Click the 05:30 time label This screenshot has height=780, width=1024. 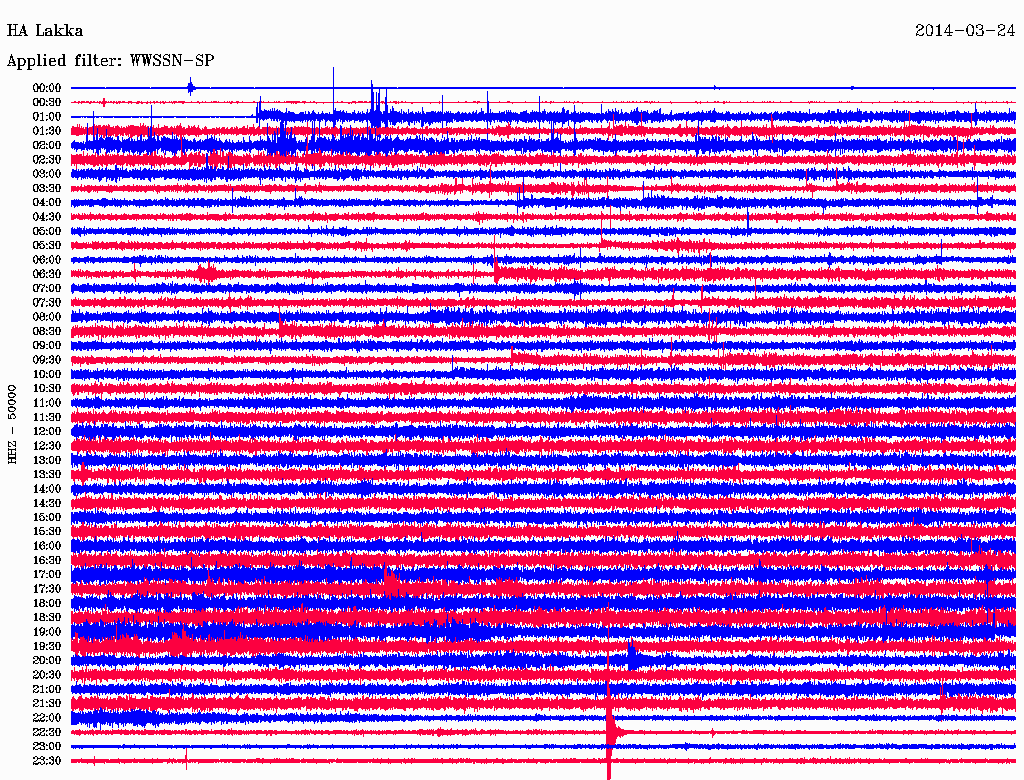[x=47, y=245]
